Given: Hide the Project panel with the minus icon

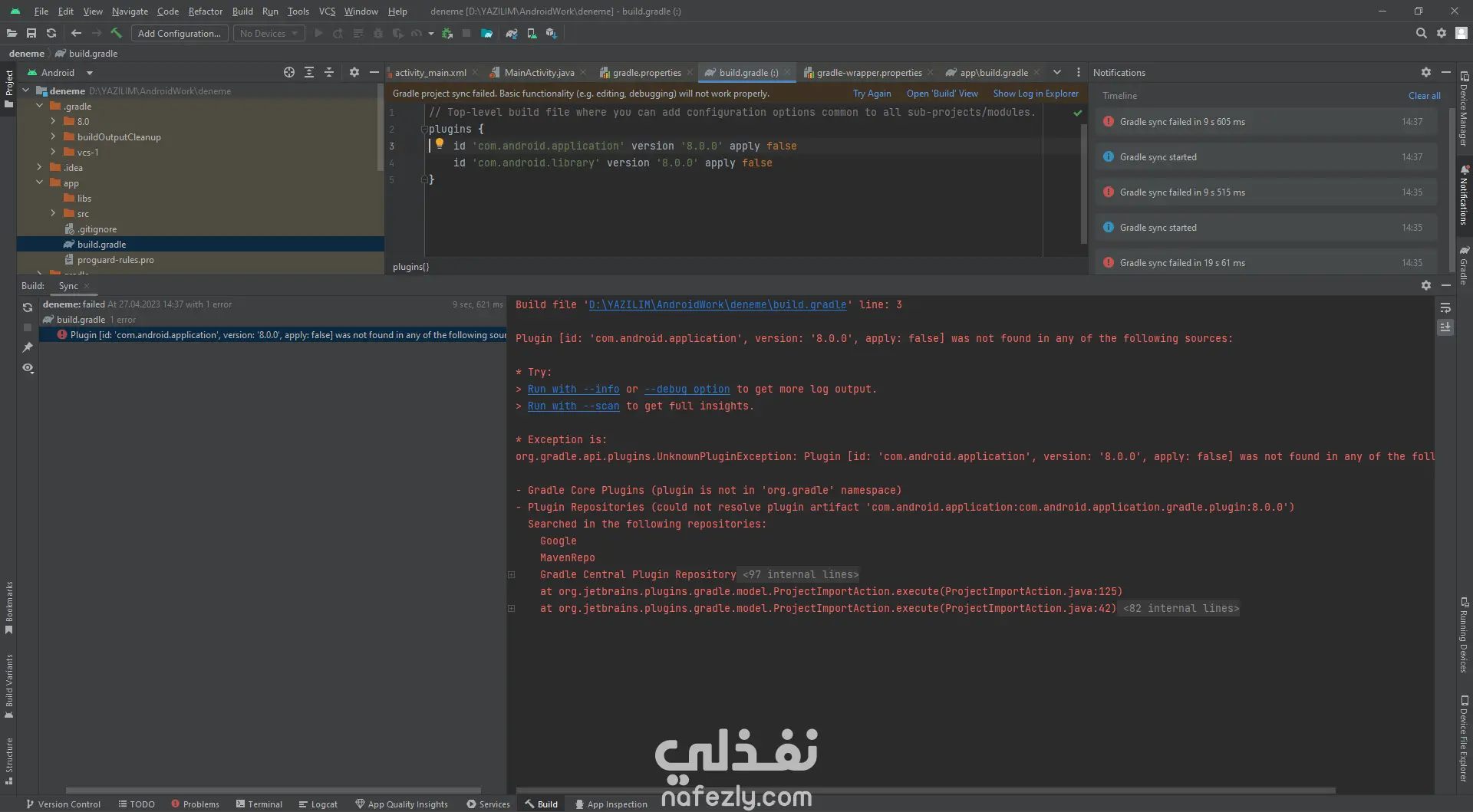Looking at the screenshot, I should pyautogui.click(x=374, y=72).
